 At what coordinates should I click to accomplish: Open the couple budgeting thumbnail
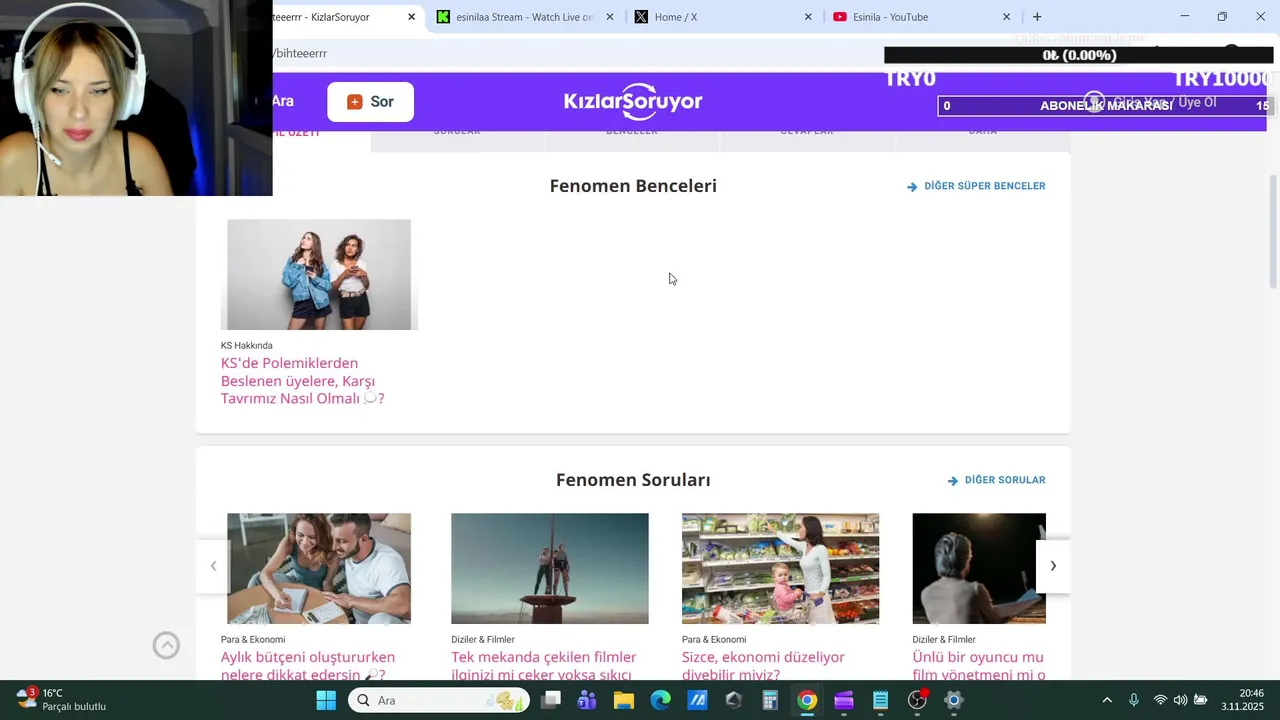pos(319,568)
